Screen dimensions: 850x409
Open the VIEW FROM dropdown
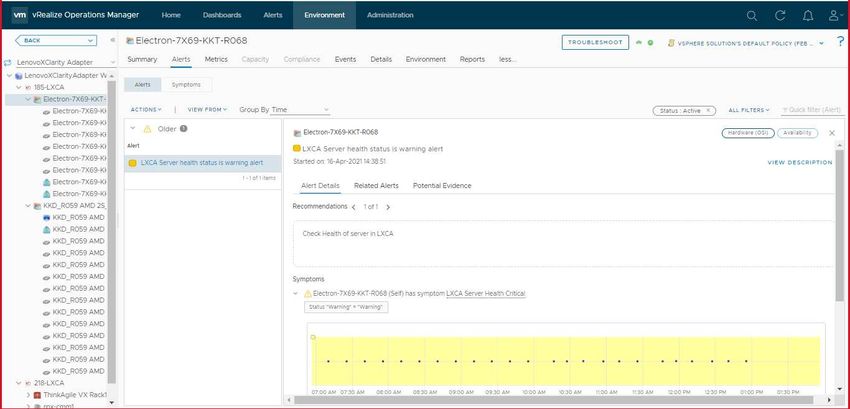click(207, 110)
